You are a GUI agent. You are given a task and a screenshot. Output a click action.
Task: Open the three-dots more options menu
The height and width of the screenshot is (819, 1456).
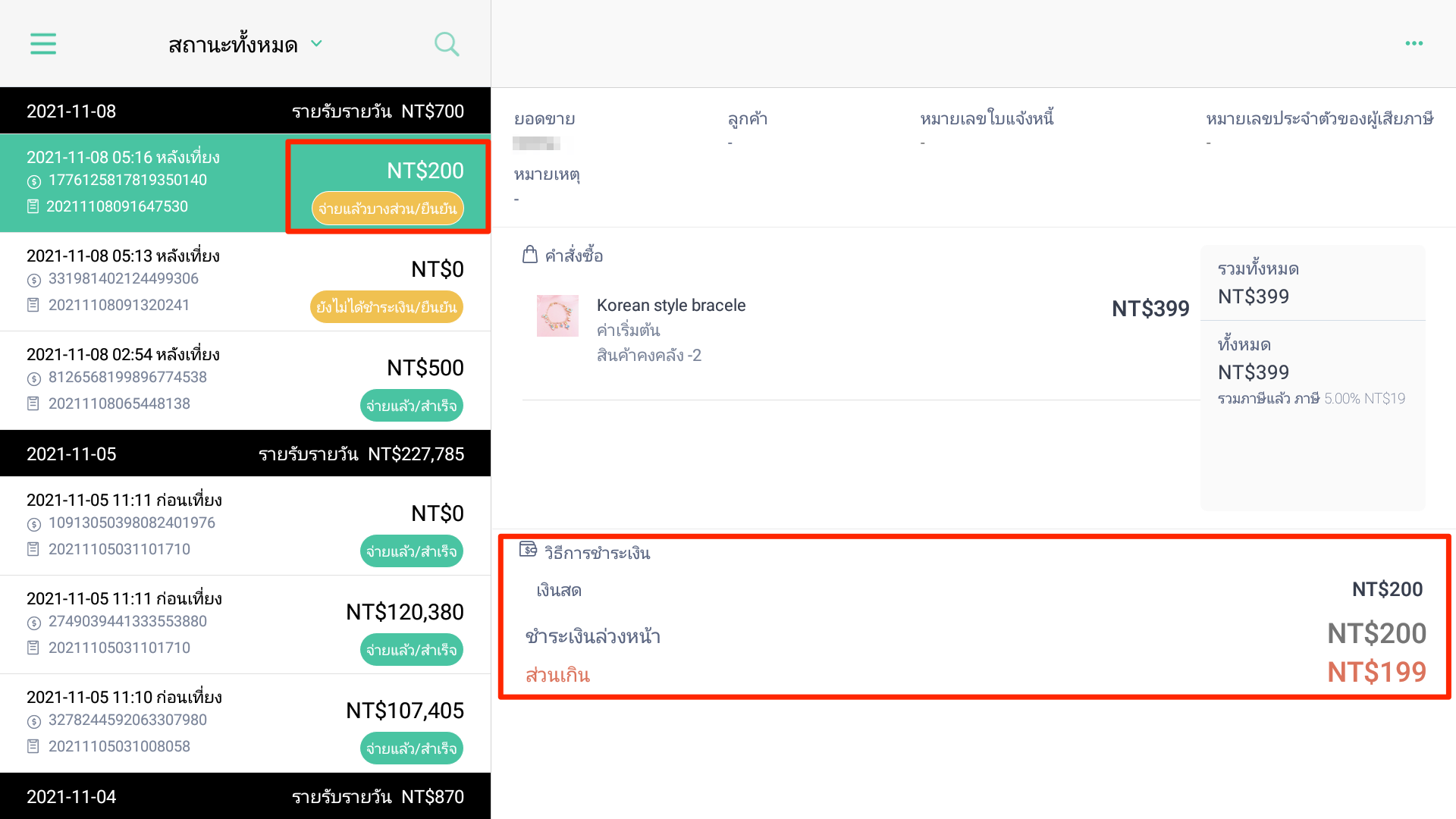pos(1414,43)
